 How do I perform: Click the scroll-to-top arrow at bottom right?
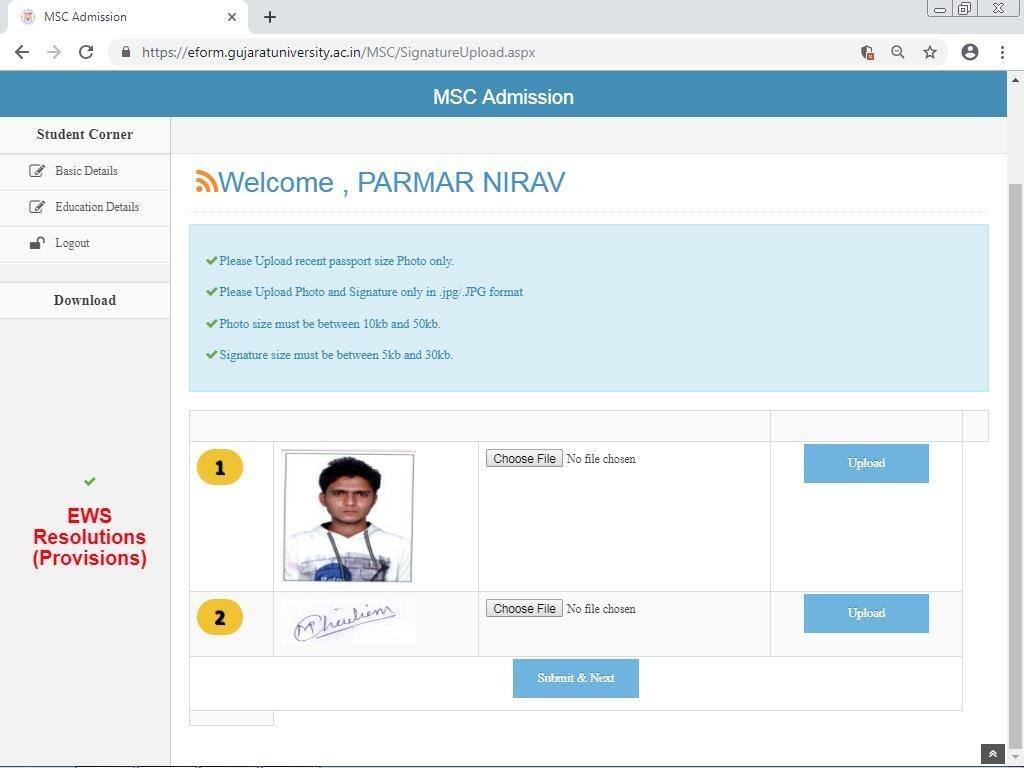(991, 753)
